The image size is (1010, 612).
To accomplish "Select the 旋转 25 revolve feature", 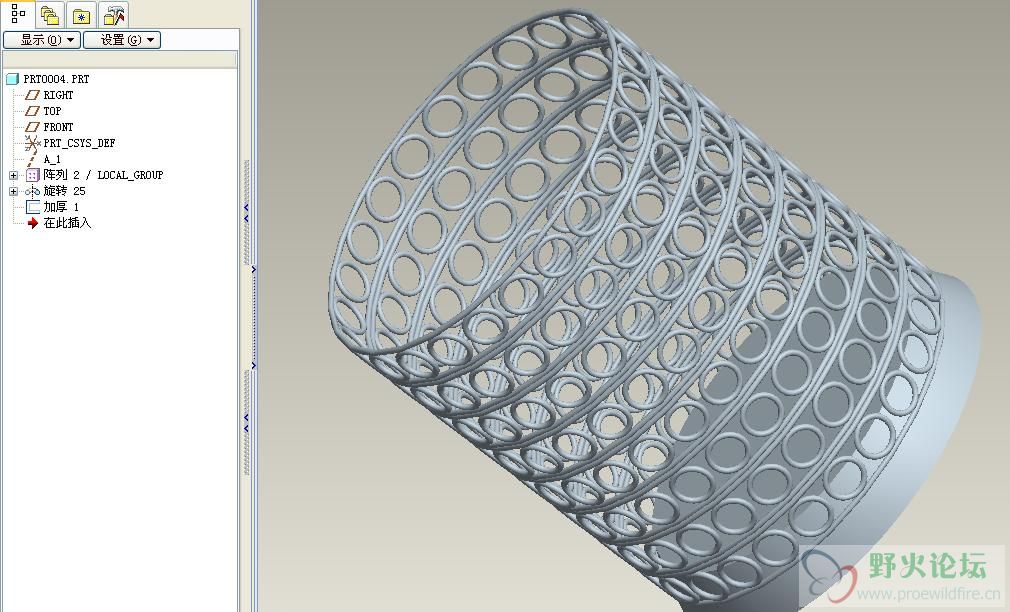I will tap(64, 191).
